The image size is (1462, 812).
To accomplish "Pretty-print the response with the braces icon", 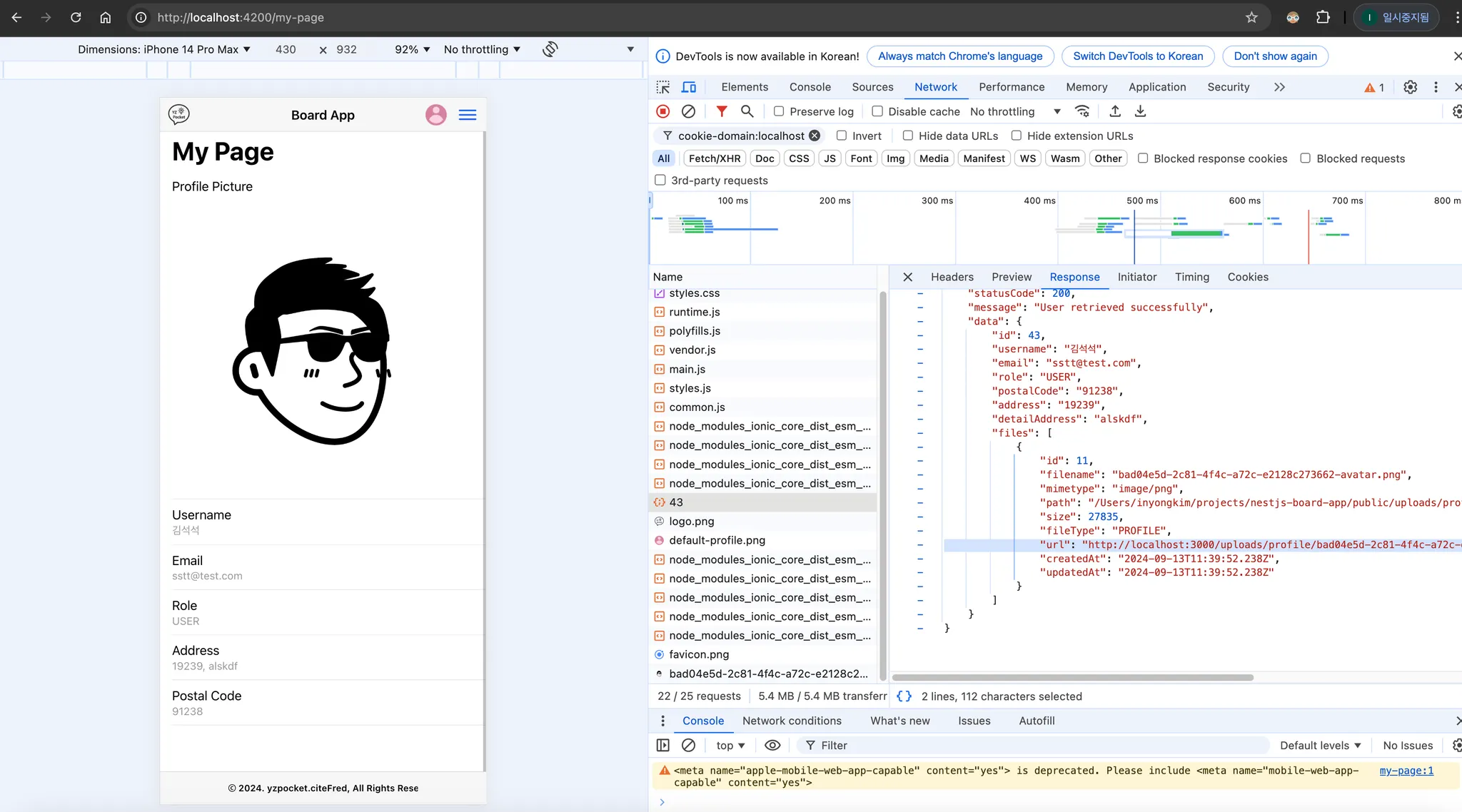I will pos(904,696).
